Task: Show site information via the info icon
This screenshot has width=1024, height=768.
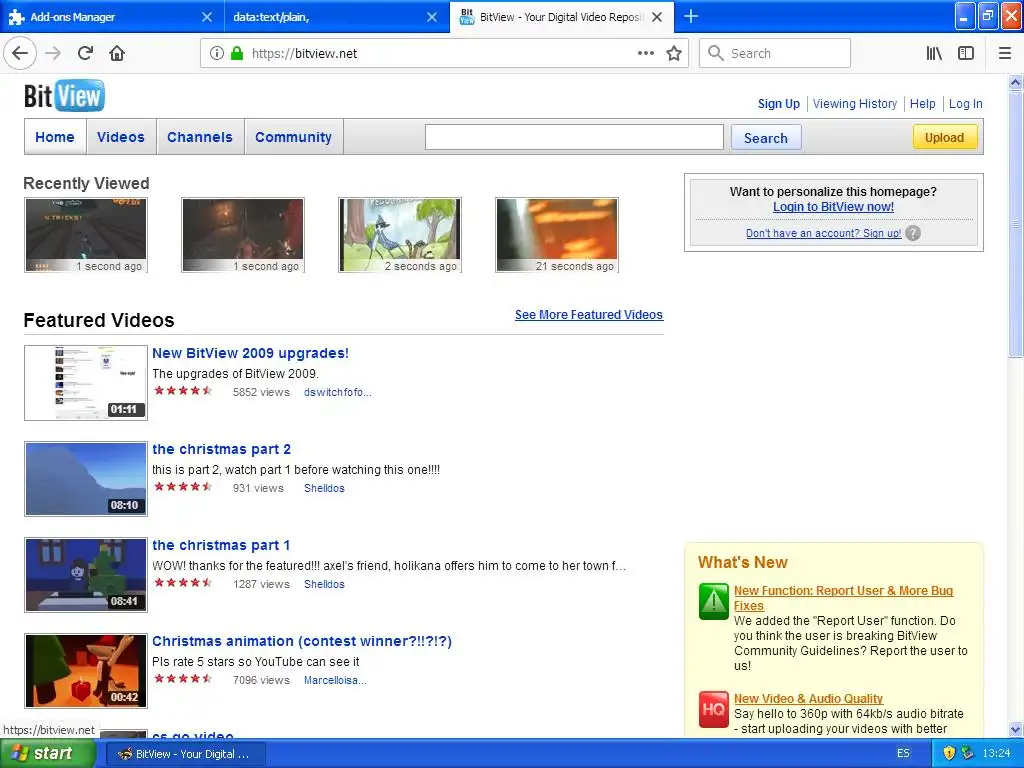Action: [217, 53]
